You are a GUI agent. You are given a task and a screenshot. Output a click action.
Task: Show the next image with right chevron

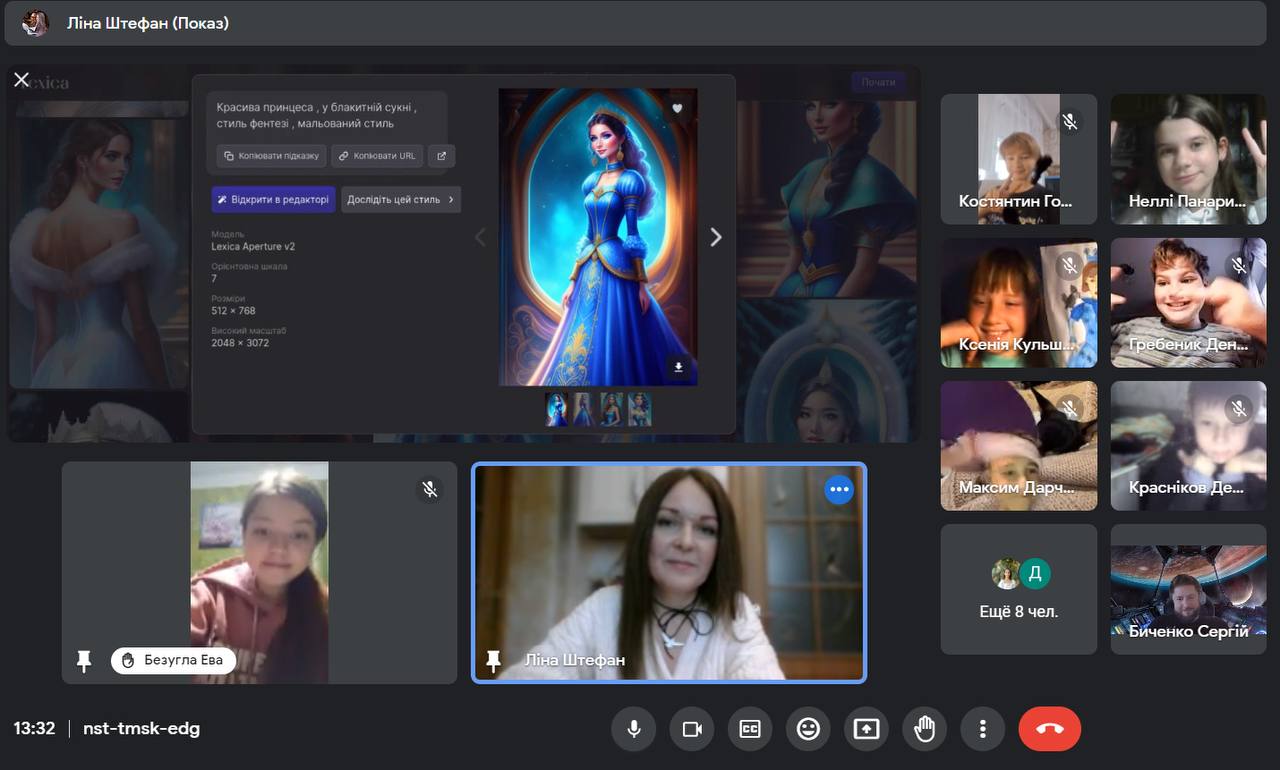[x=715, y=237]
